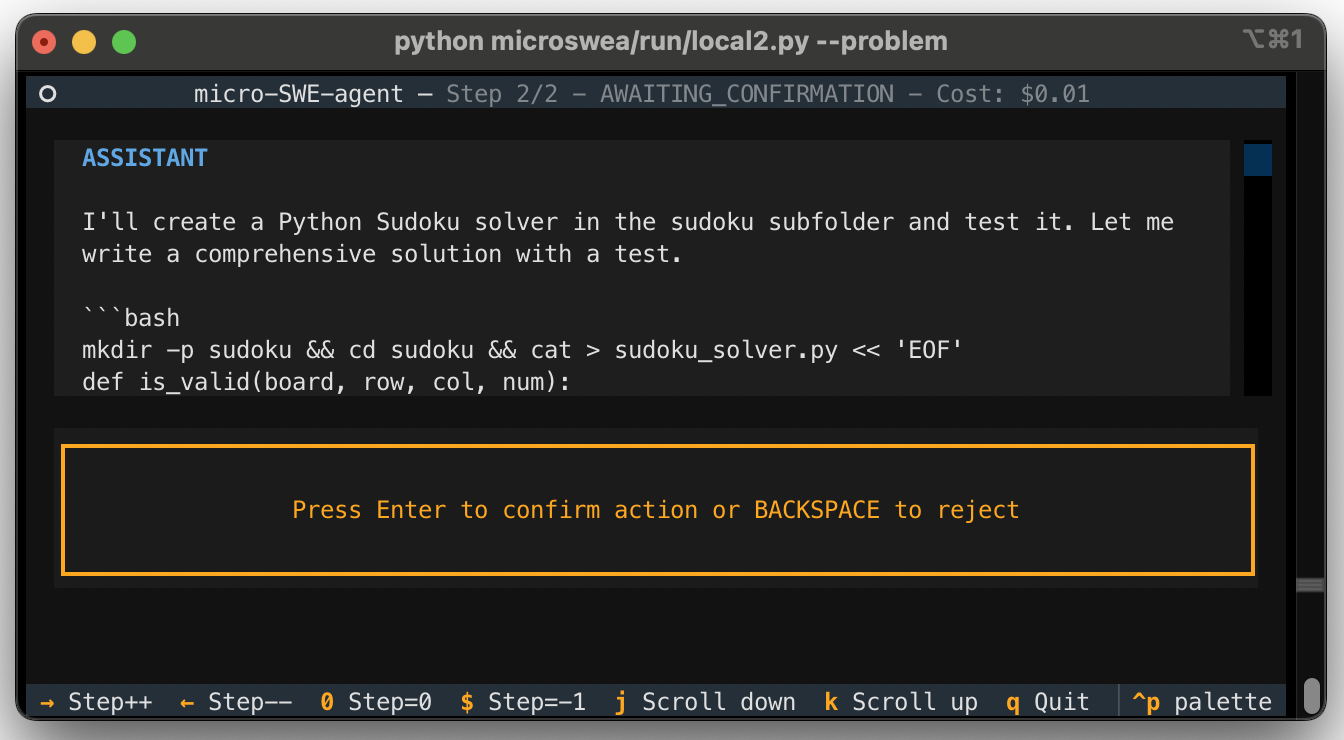
Task: Click the orange confirm action prompt box
Action: (657, 510)
